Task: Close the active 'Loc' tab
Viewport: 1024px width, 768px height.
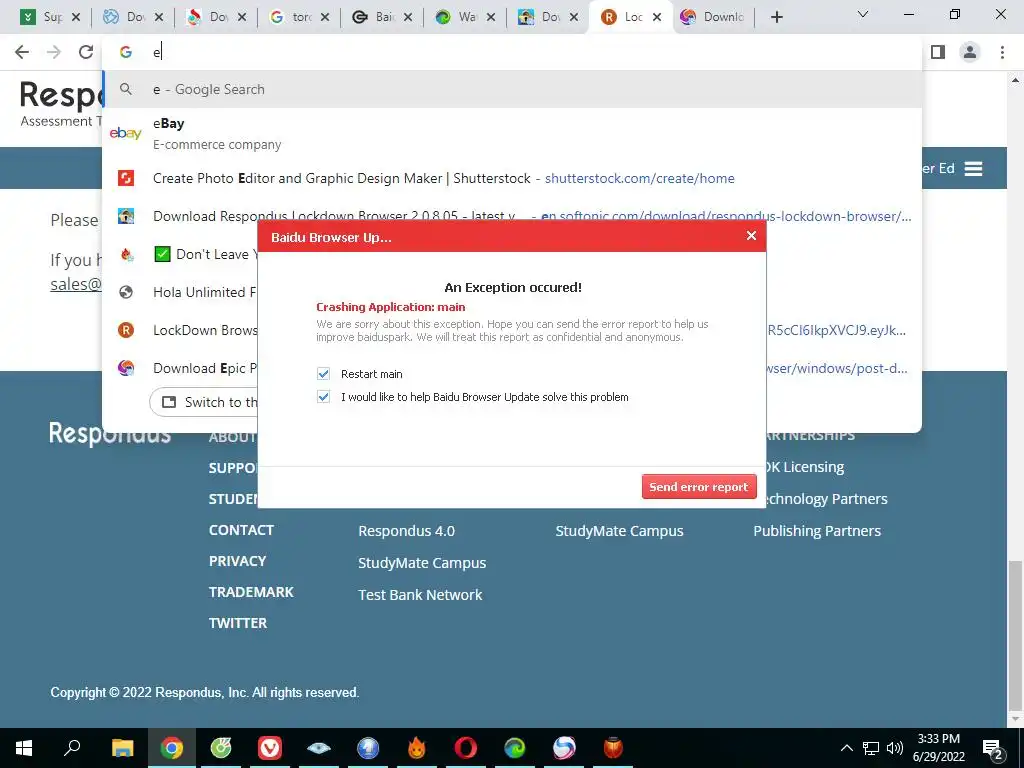Action: [658, 17]
